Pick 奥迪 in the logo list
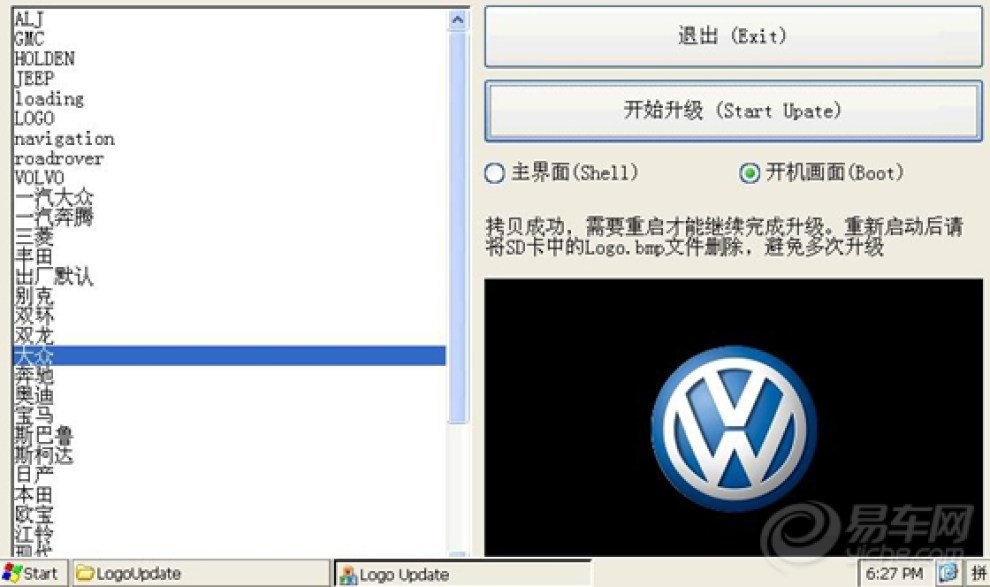Screen dimensions: 990x587 [34, 396]
